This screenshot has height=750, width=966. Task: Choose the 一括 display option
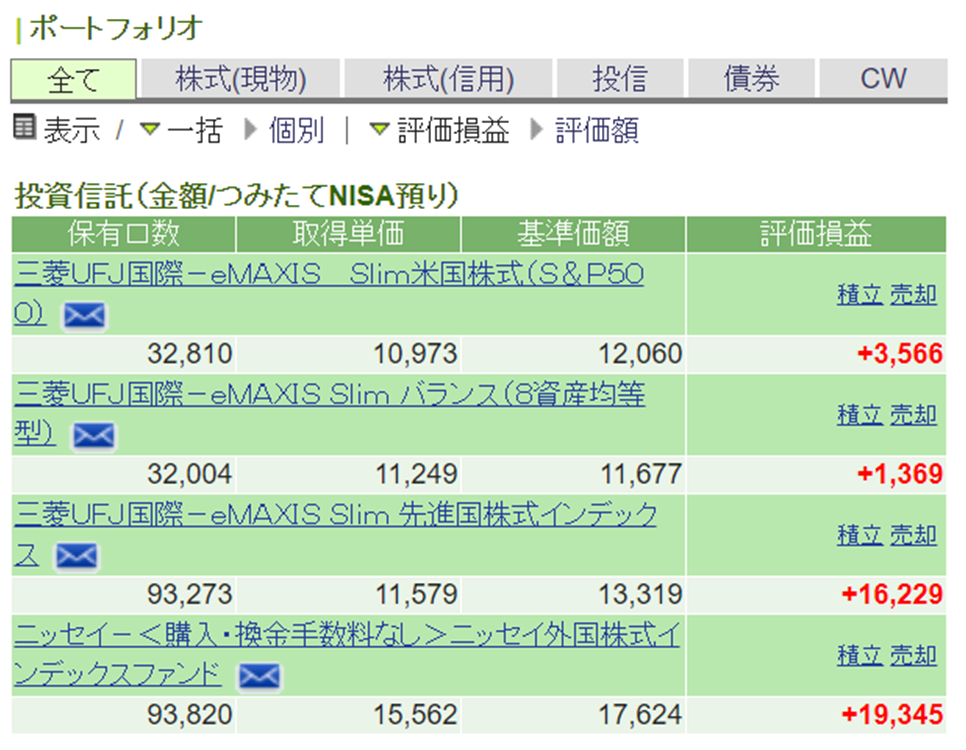pyautogui.click(x=194, y=130)
